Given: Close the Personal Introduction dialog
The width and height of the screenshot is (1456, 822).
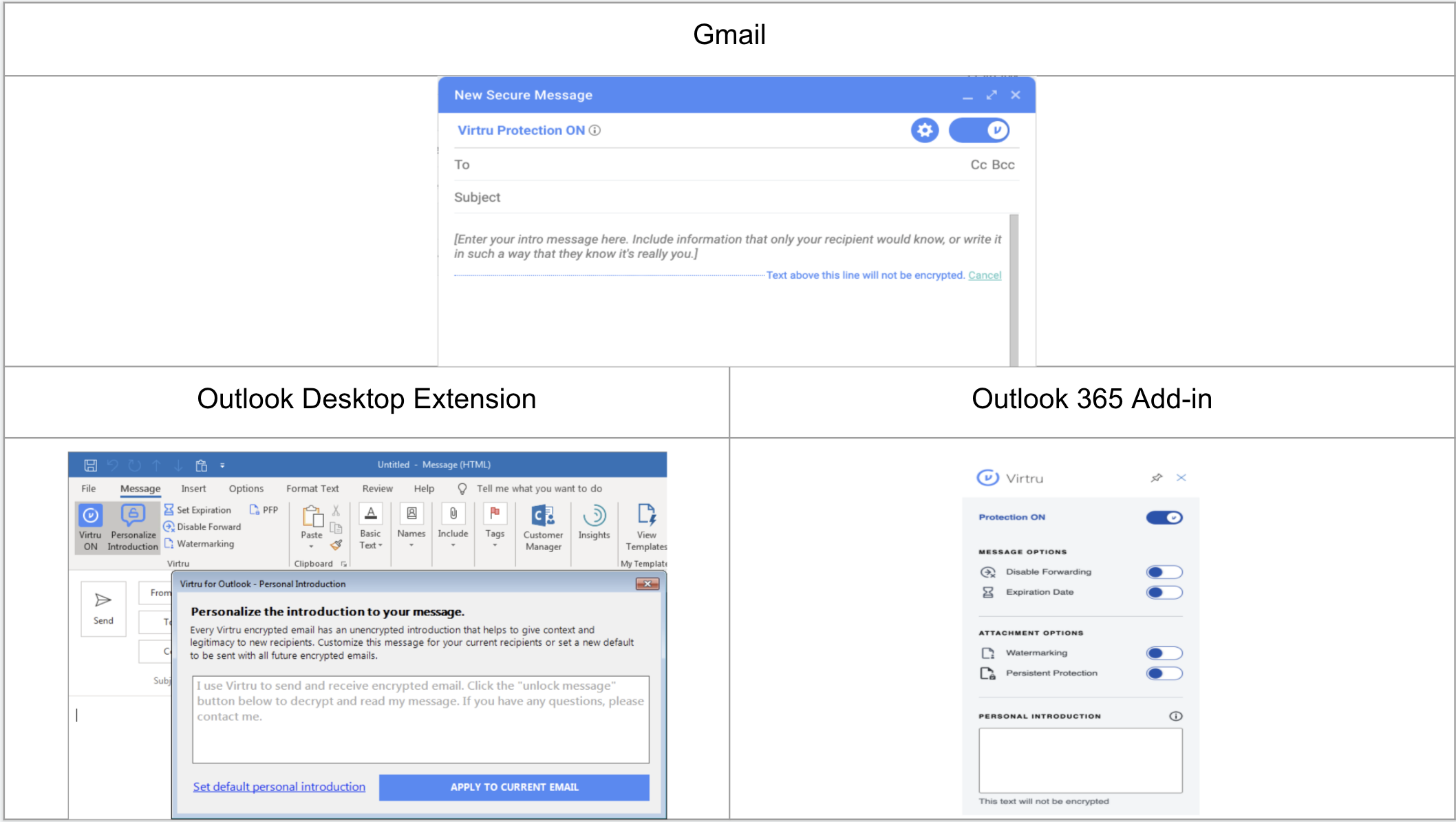Looking at the screenshot, I should (647, 584).
